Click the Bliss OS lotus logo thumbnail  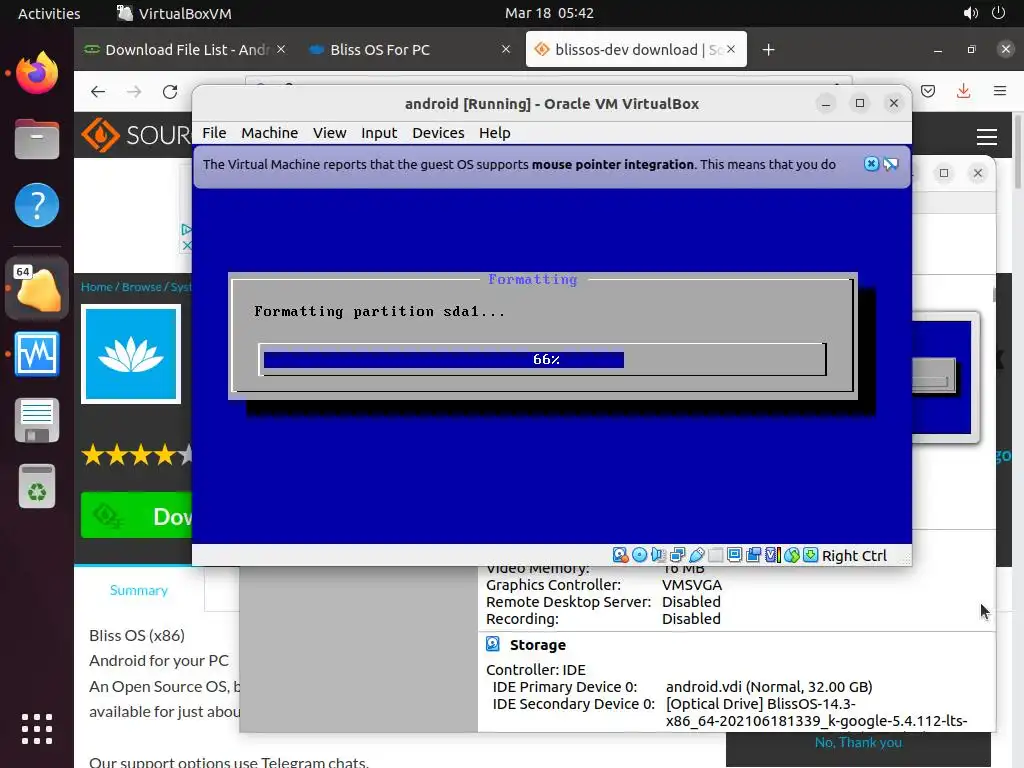[131, 353]
